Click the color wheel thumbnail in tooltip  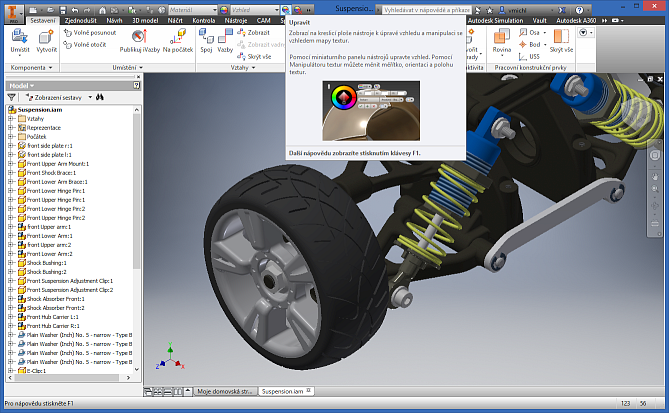(x=343, y=98)
